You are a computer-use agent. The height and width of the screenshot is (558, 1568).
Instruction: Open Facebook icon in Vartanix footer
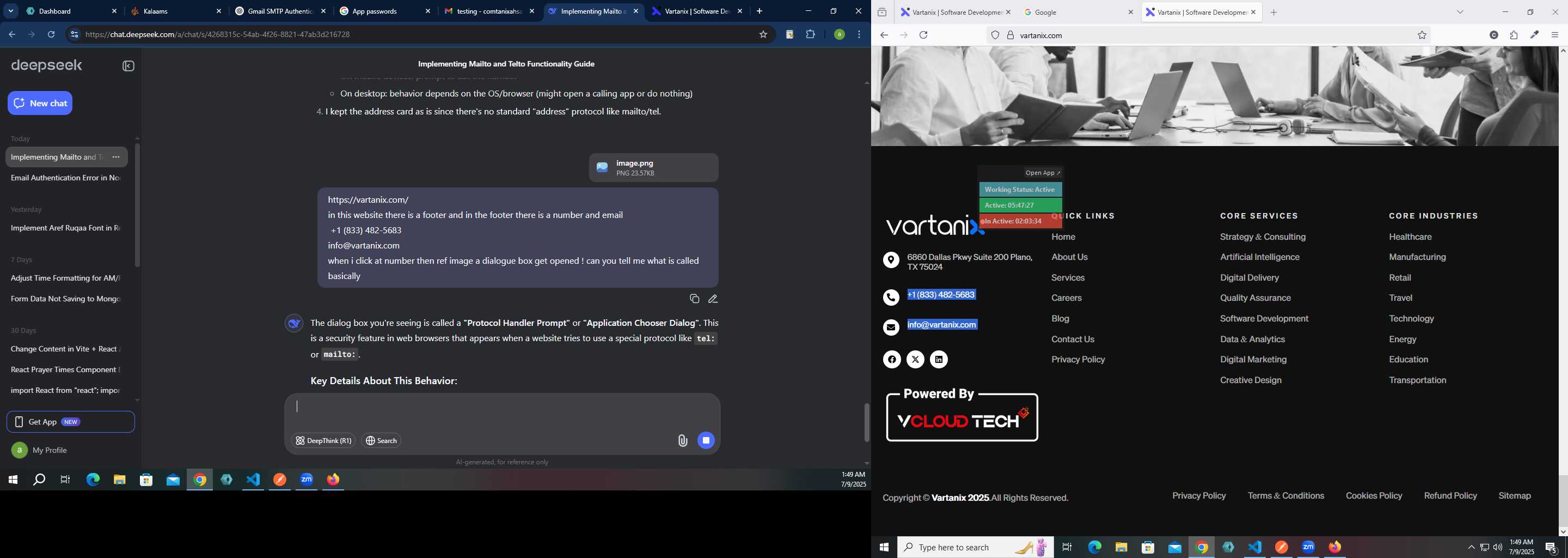pyautogui.click(x=892, y=360)
